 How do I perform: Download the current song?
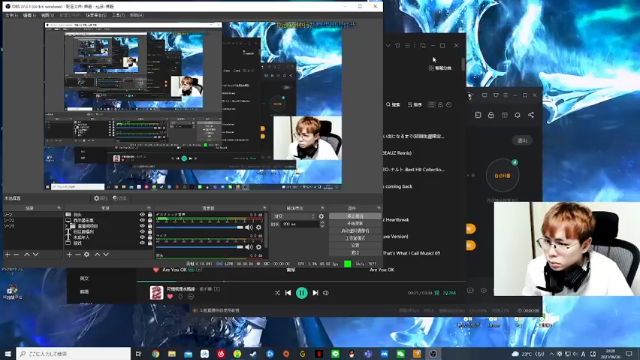pyautogui.click(x=180, y=297)
